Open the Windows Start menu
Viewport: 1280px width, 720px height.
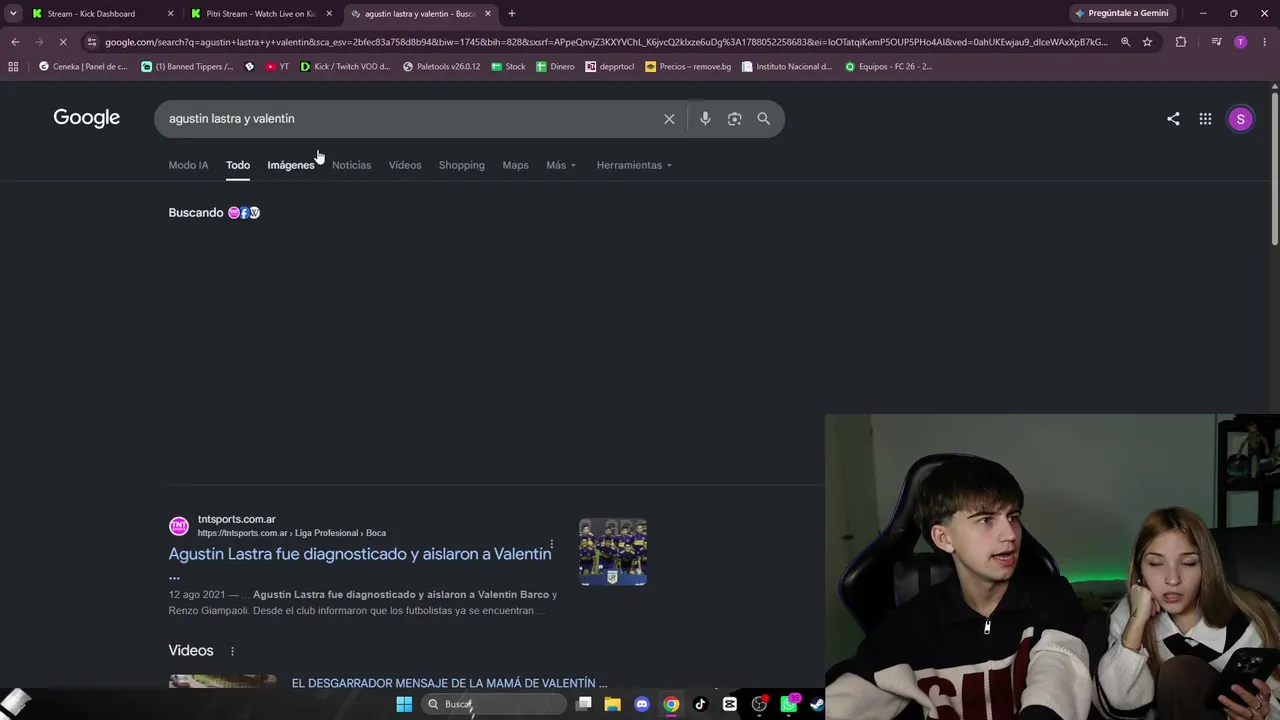pos(404,704)
